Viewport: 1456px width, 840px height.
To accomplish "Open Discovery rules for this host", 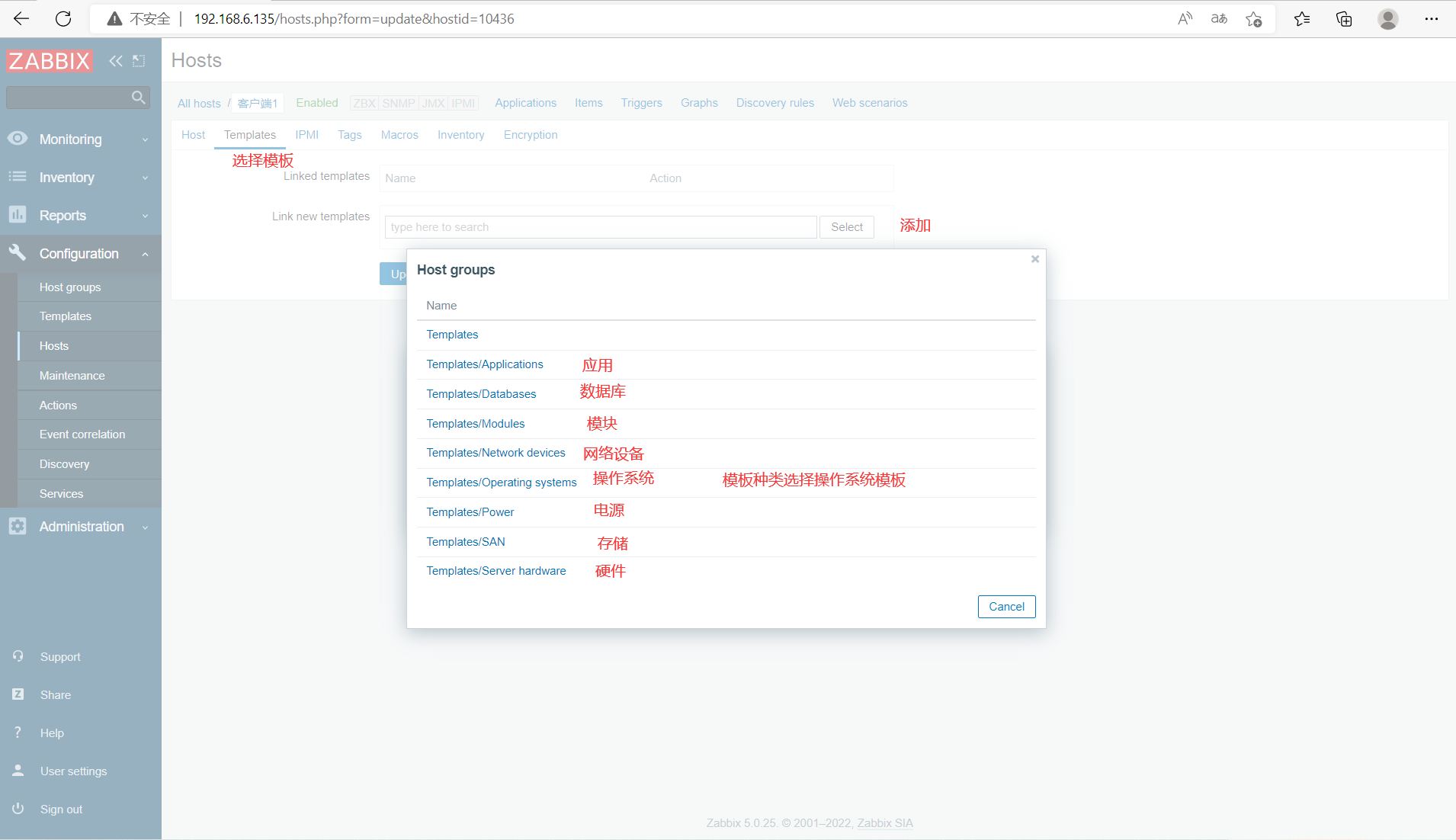I will 775,103.
